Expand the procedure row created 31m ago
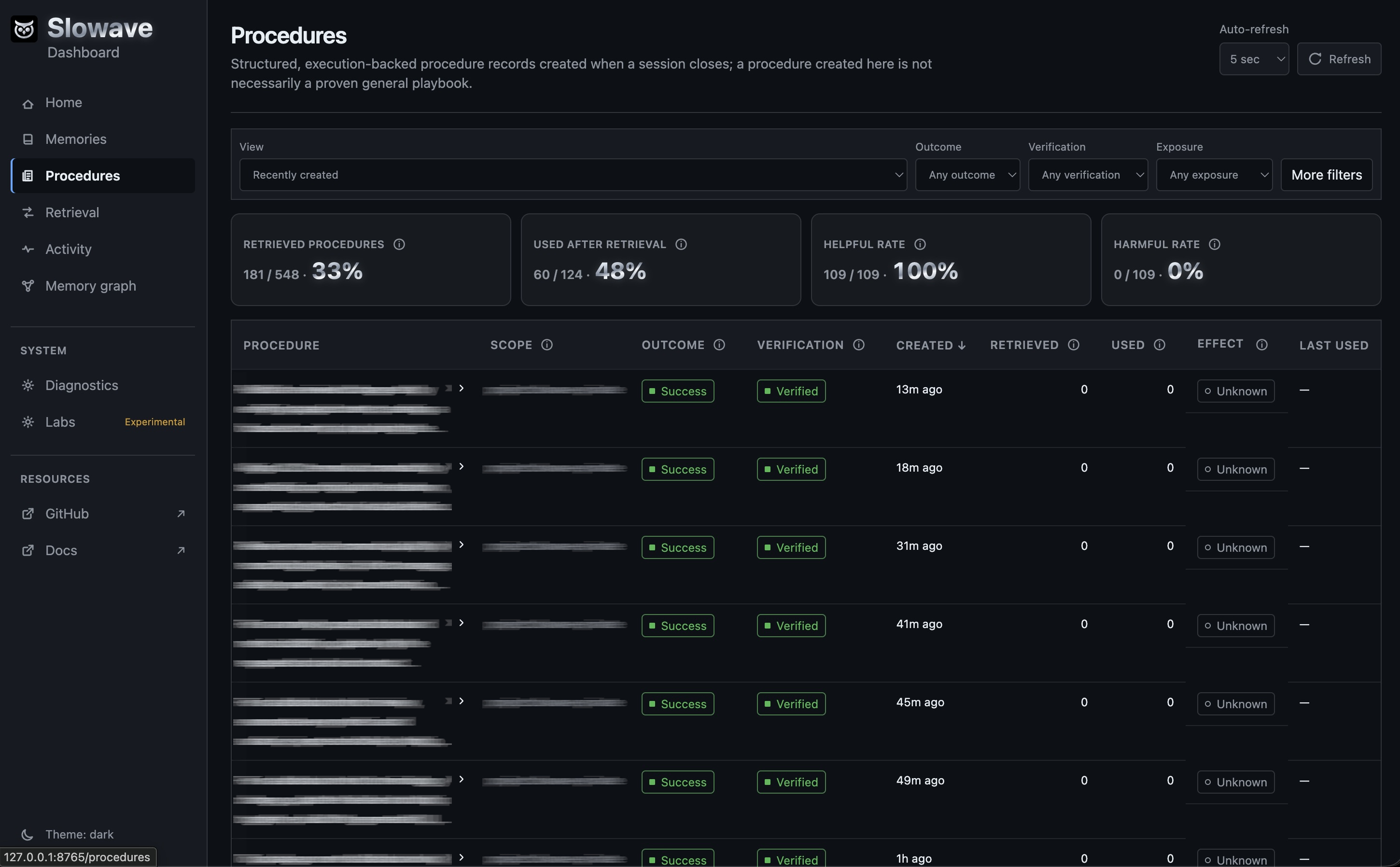The height and width of the screenshot is (867, 1400). coord(461,545)
